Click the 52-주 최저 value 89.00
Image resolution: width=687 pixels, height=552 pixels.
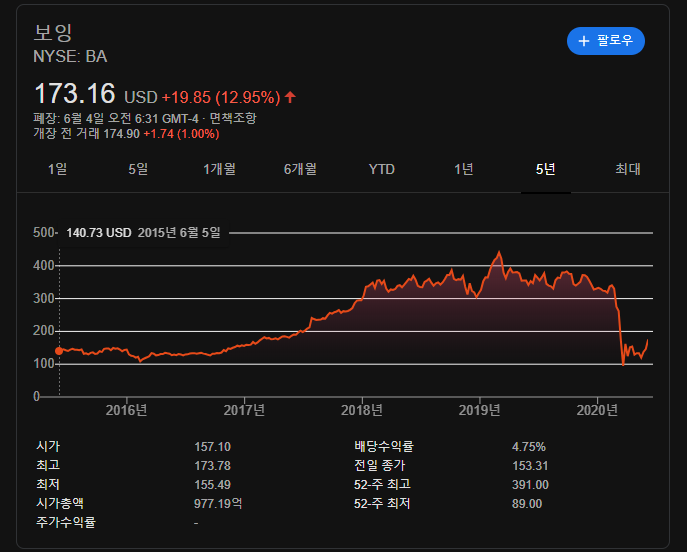click(527, 504)
